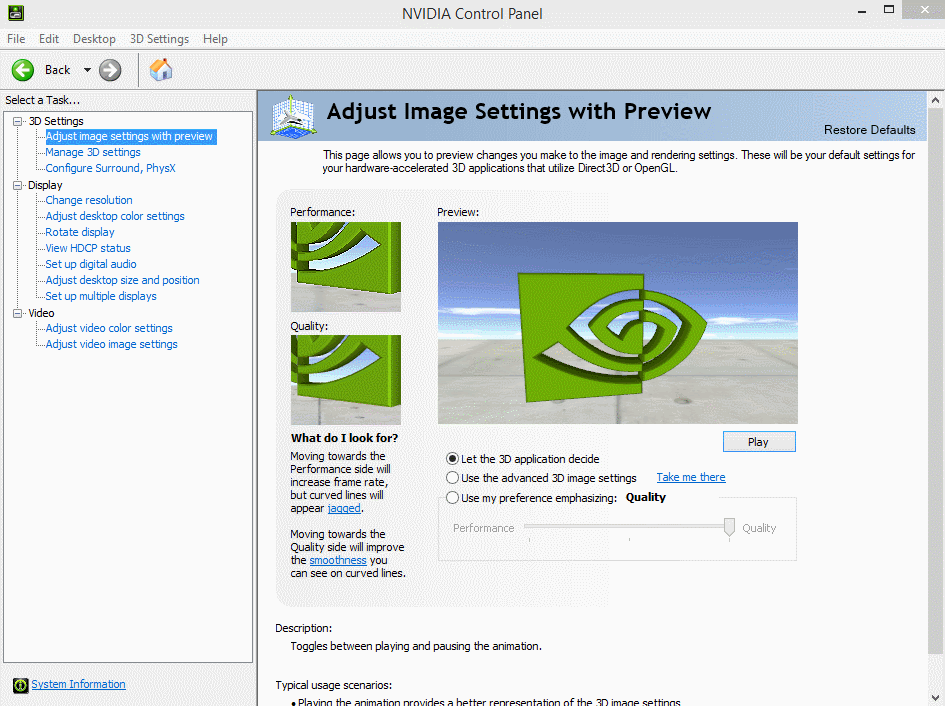Open the jagged help link
Viewport: 945px width, 706px height.
click(344, 508)
